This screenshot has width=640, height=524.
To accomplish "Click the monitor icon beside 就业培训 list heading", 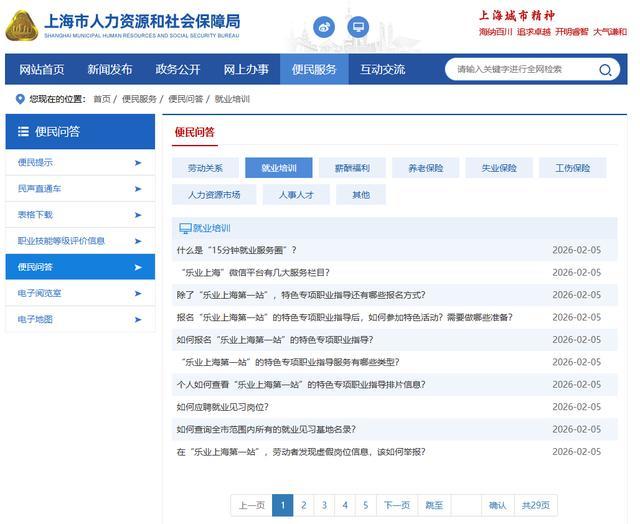I will [184, 228].
